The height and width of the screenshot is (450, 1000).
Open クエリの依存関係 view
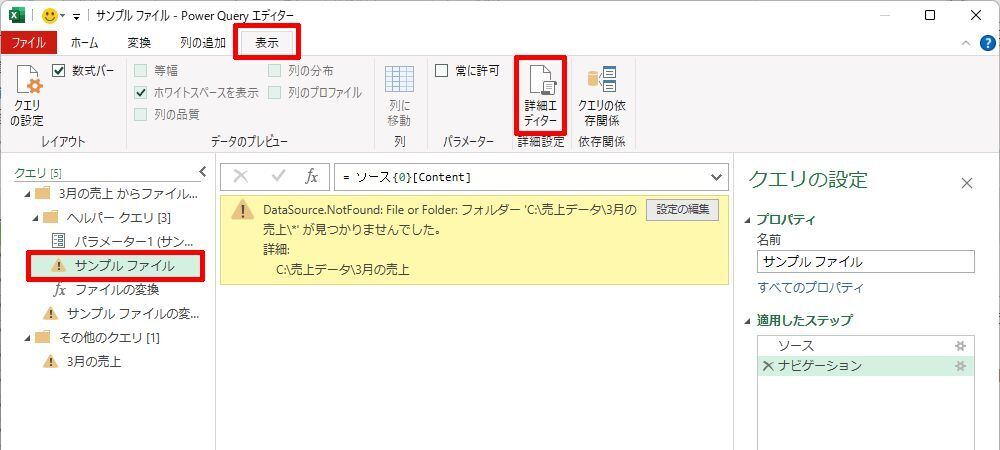pyautogui.click(x=601, y=96)
